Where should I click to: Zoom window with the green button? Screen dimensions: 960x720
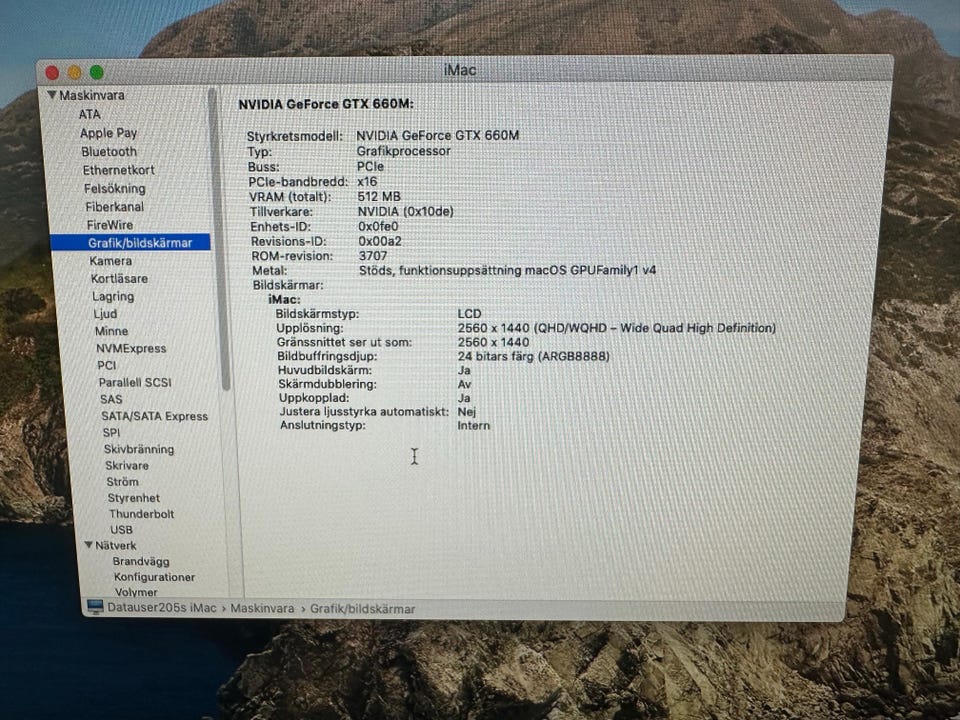click(x=97, y=72)
